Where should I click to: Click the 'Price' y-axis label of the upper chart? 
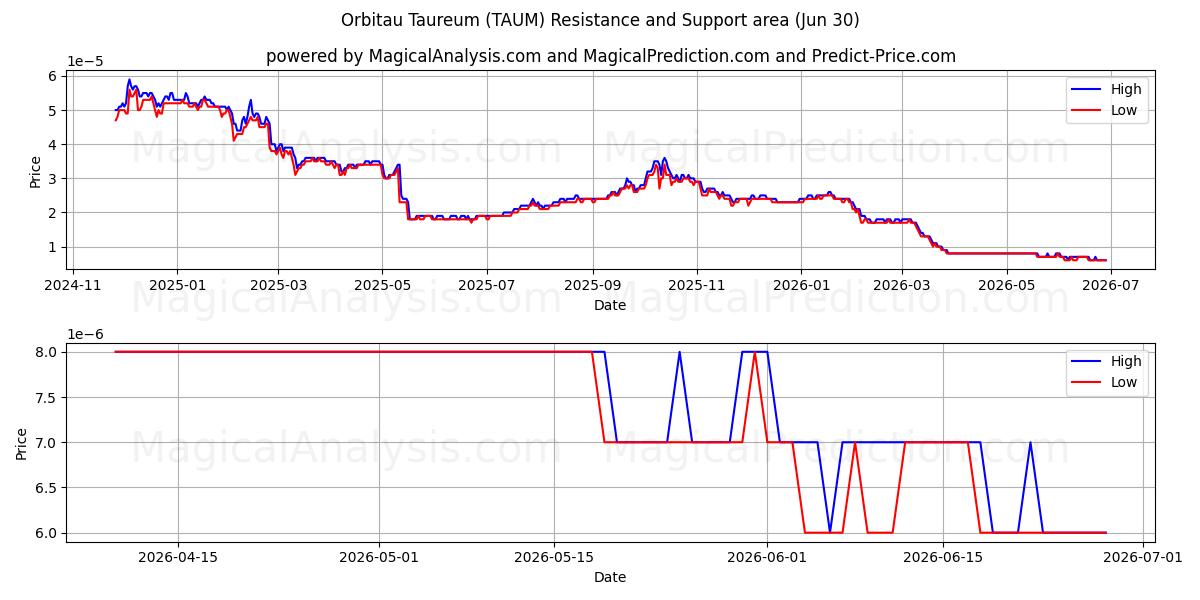pos(36,170)
